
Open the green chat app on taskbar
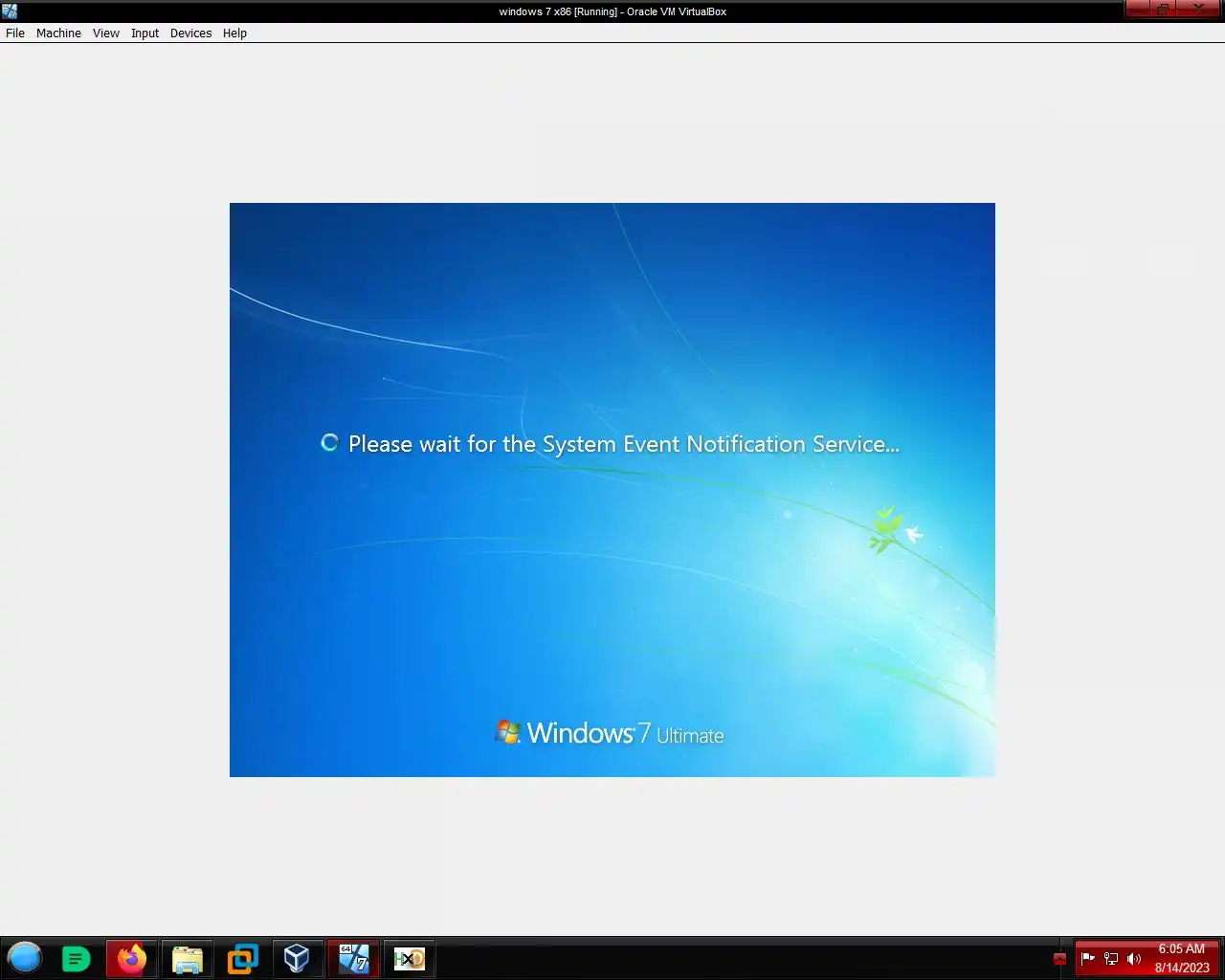(76, 958)
